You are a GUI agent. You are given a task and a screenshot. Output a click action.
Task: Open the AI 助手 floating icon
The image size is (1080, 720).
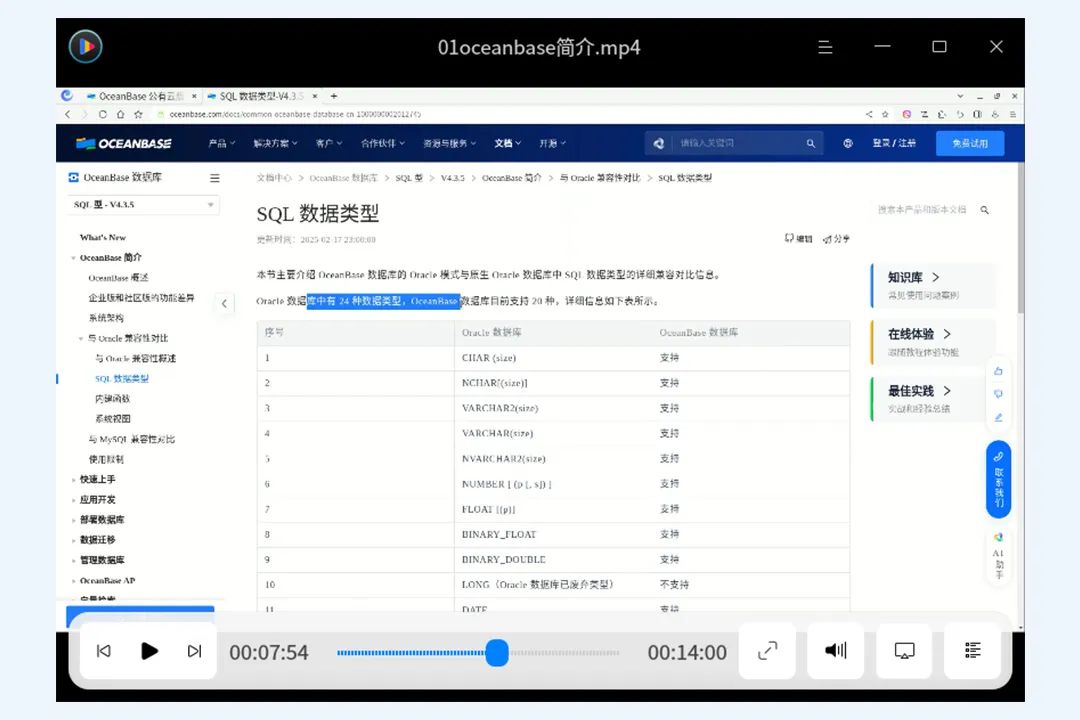pyautogui.click(x=998, y=557)
